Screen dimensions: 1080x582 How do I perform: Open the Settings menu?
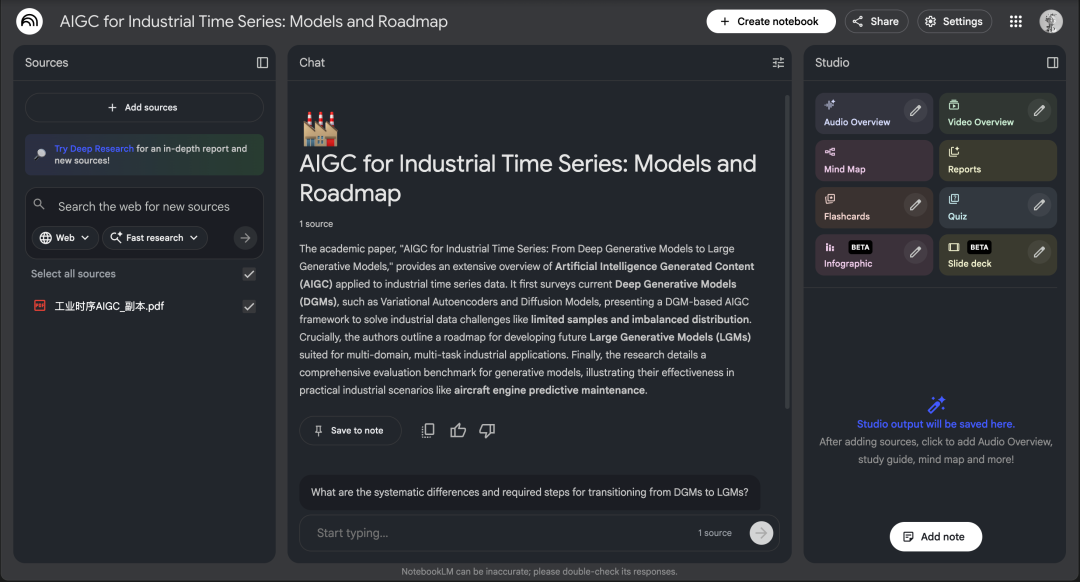tap(953, 21)
